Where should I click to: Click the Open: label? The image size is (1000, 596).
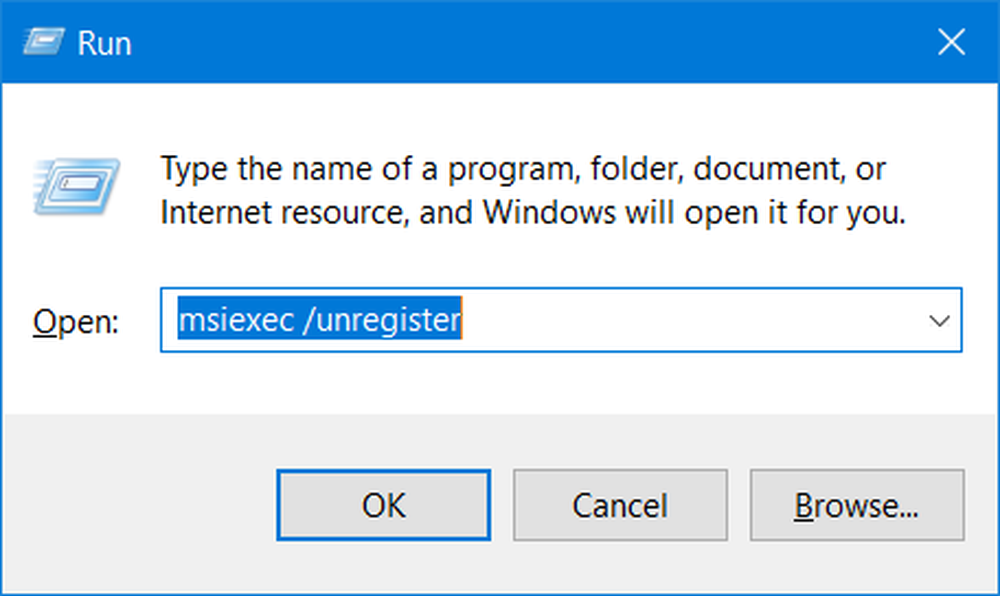point(76,321)
